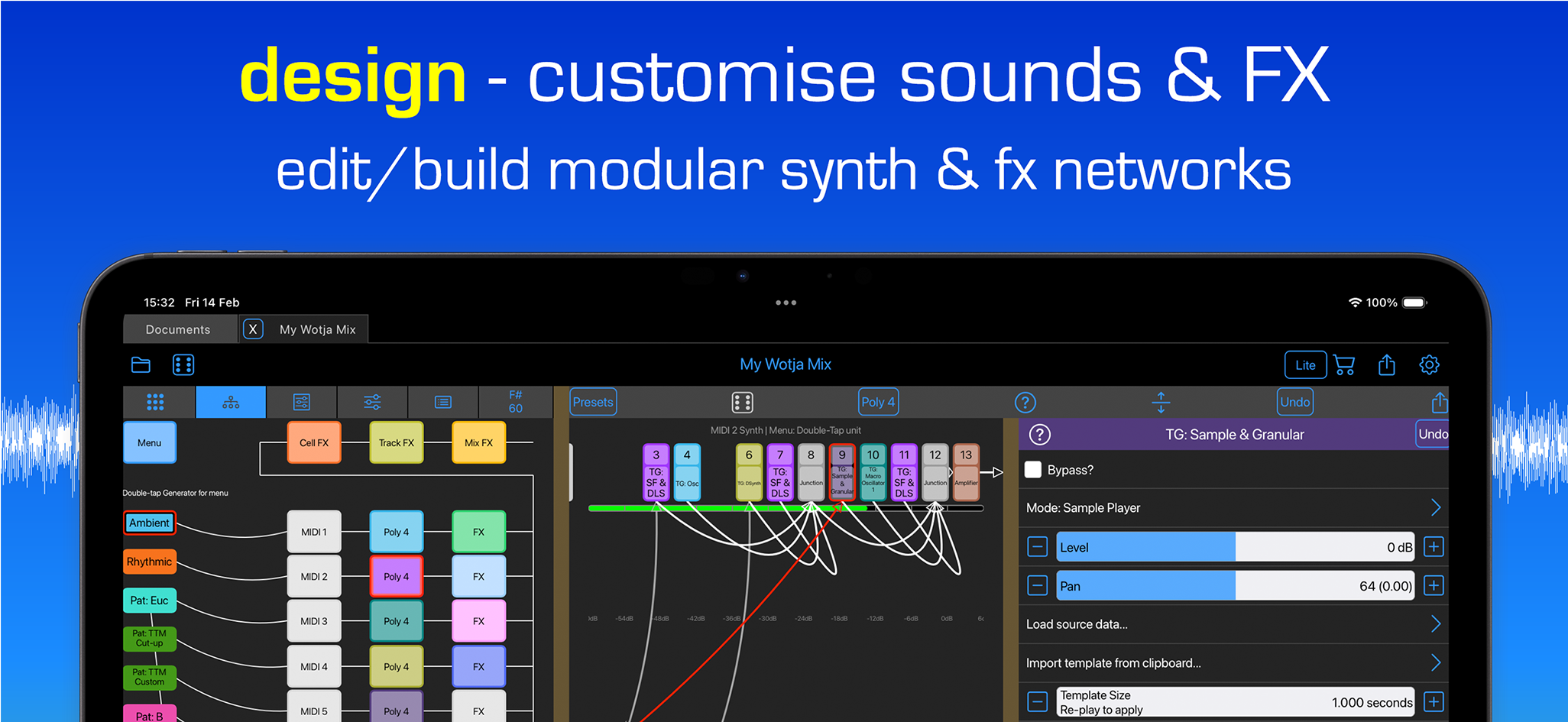Increase Pan with the plus stepper
This screenshot has width=1568, height=722.
(x=1434, y=586)
